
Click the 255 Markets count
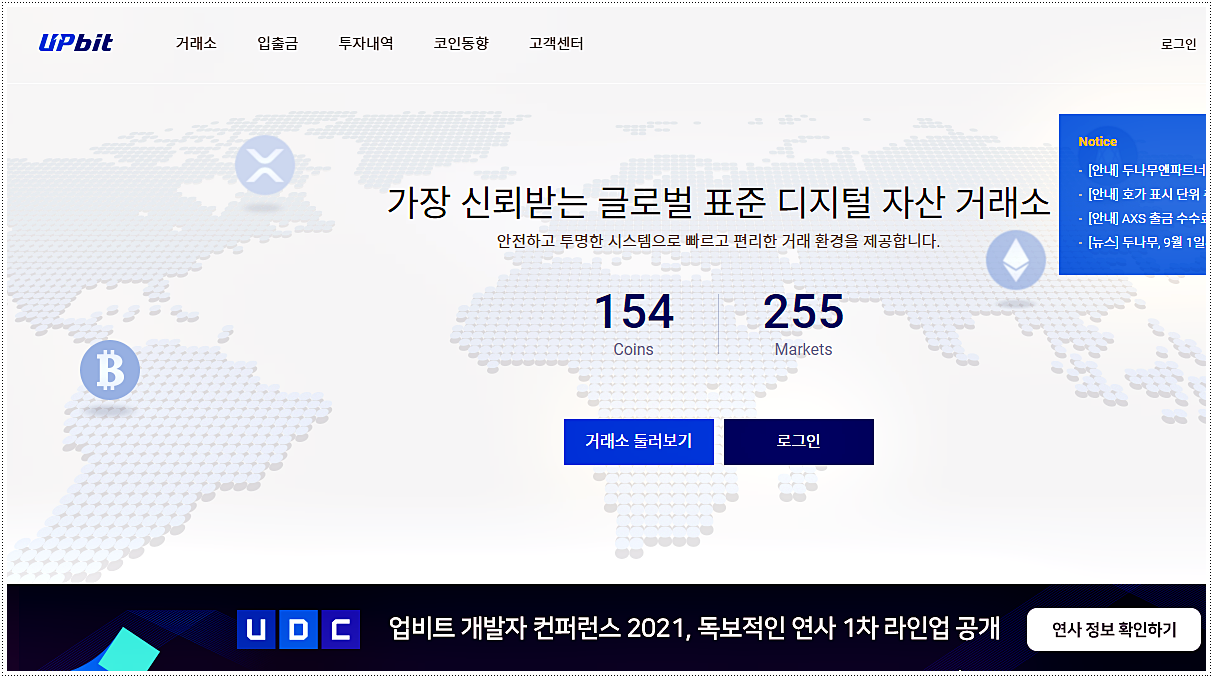(804, 323)
